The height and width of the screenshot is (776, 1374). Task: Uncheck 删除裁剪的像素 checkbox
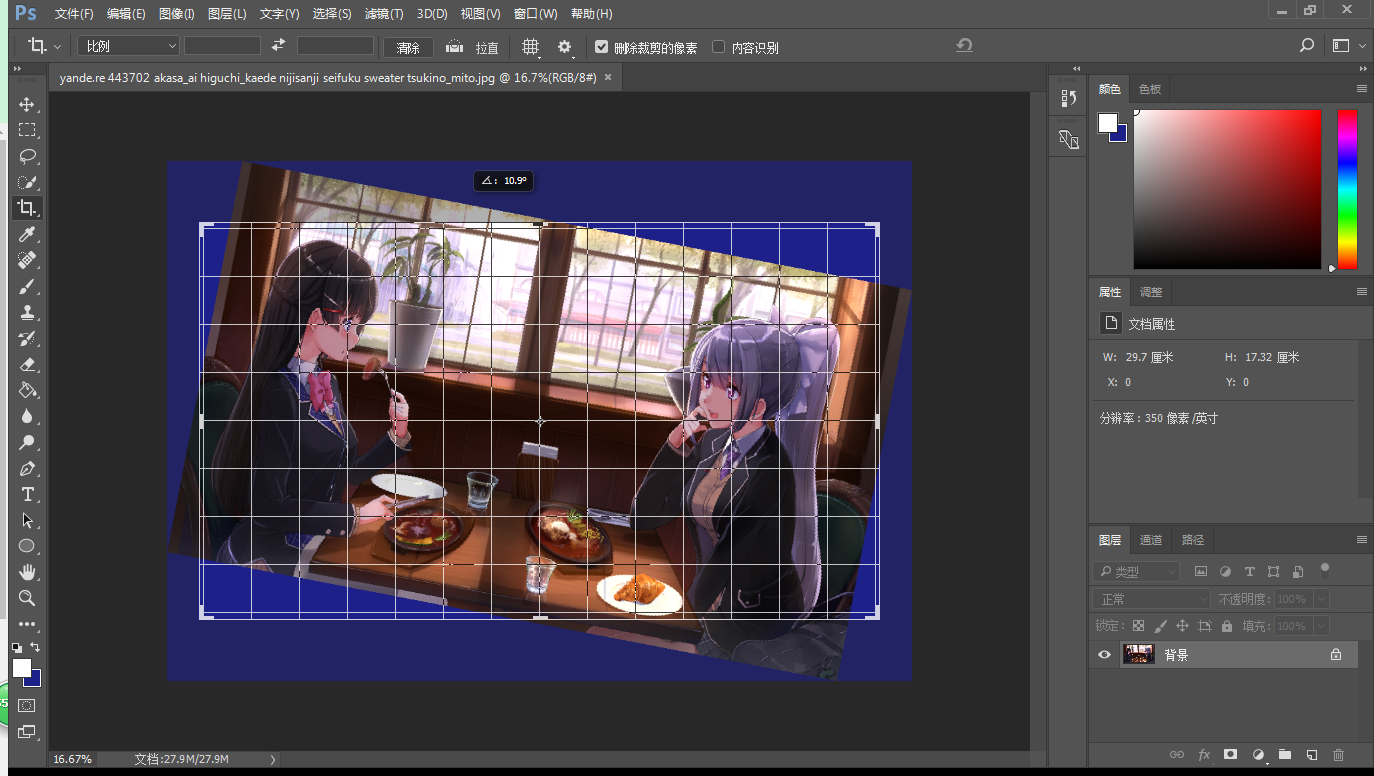601,47
